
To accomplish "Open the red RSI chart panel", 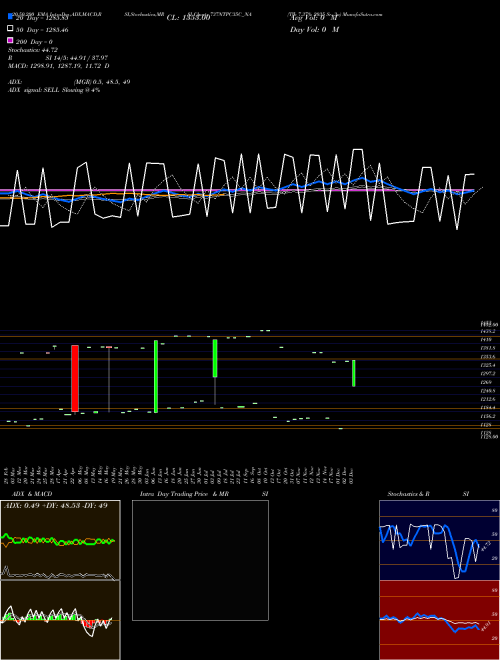I will [439, 620].
